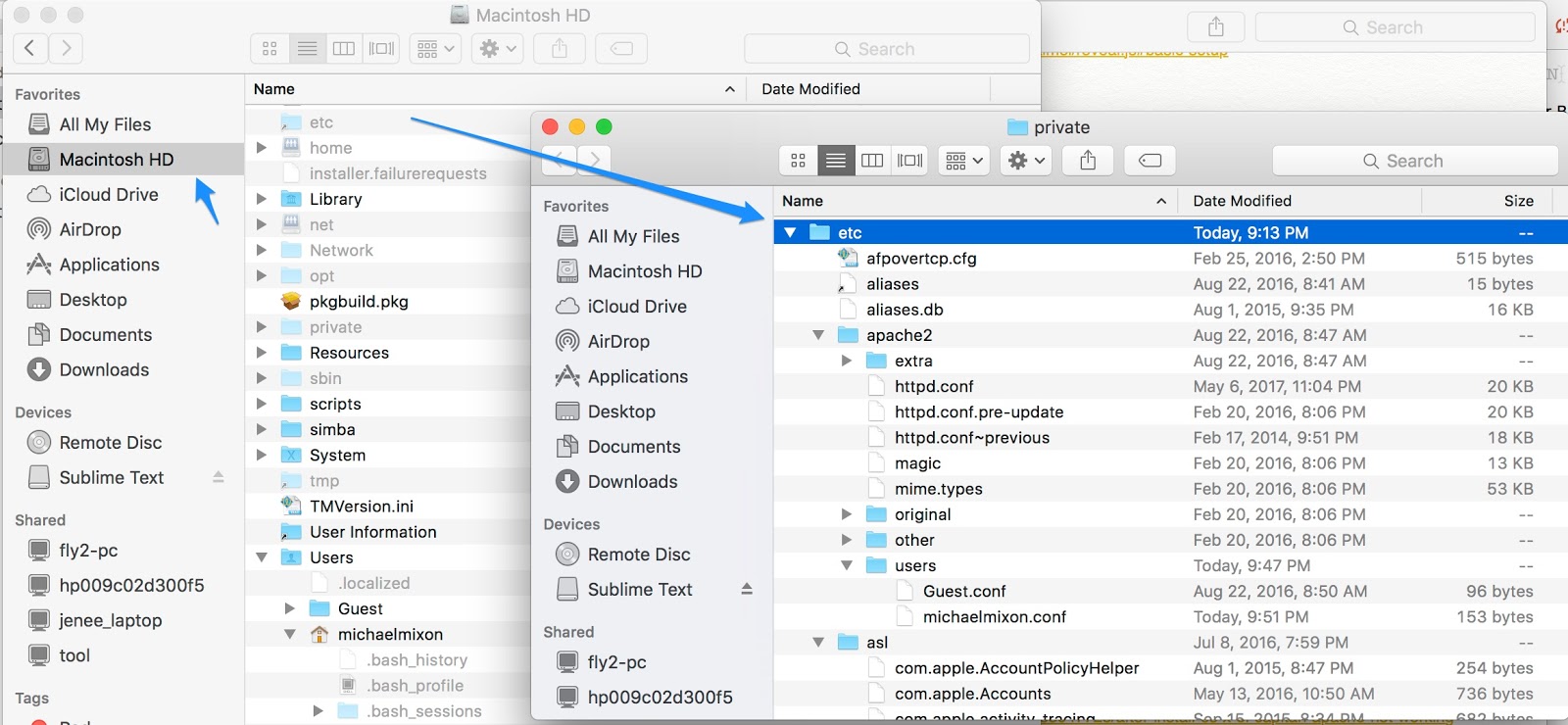This screenshot has height=725, width=1568.
Task: Open Downloads in private window sidebar
Action: click(633, 482)
